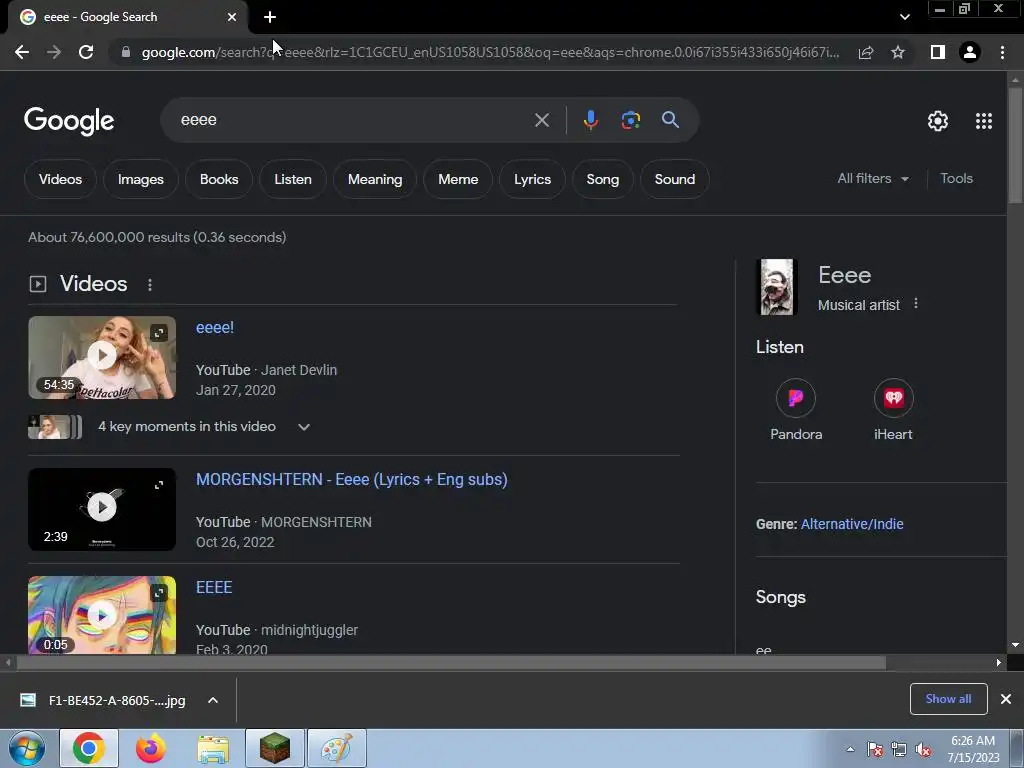The height and width of the screenshot is (768, 1024).
Task: Close the downloads bar
Action: 1006,699
